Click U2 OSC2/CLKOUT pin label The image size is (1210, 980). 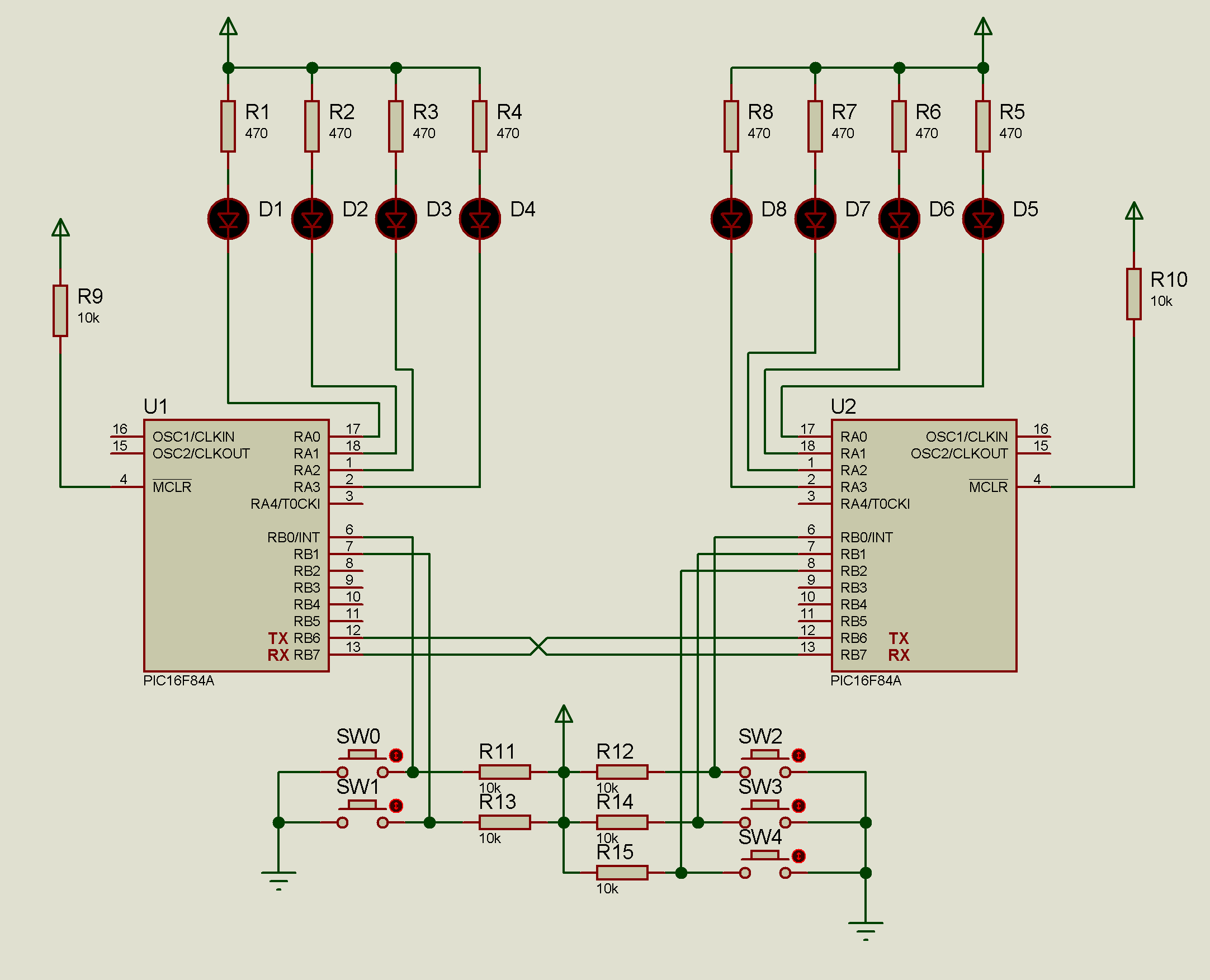click(x=960, y=454)
